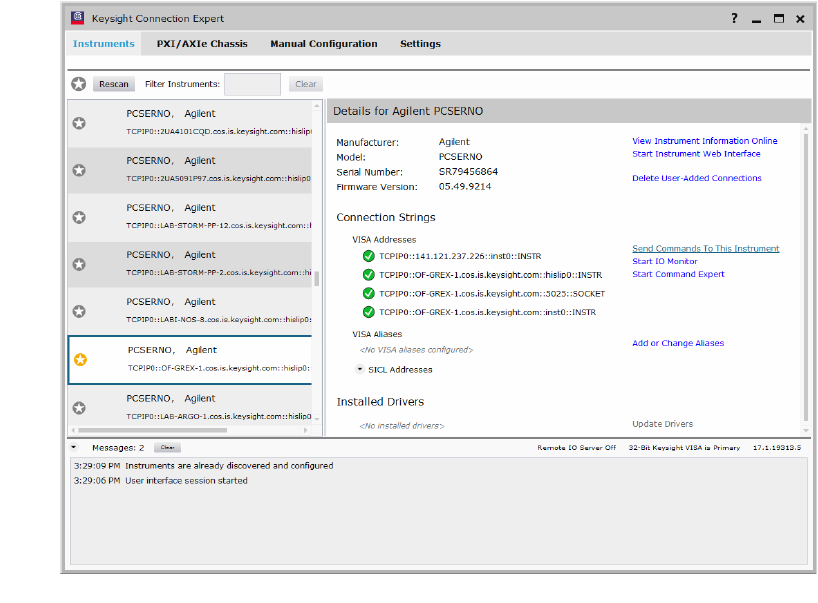Click the Rescan button
This screenshot has height=603, width=818.
click(x=114, y=84)
